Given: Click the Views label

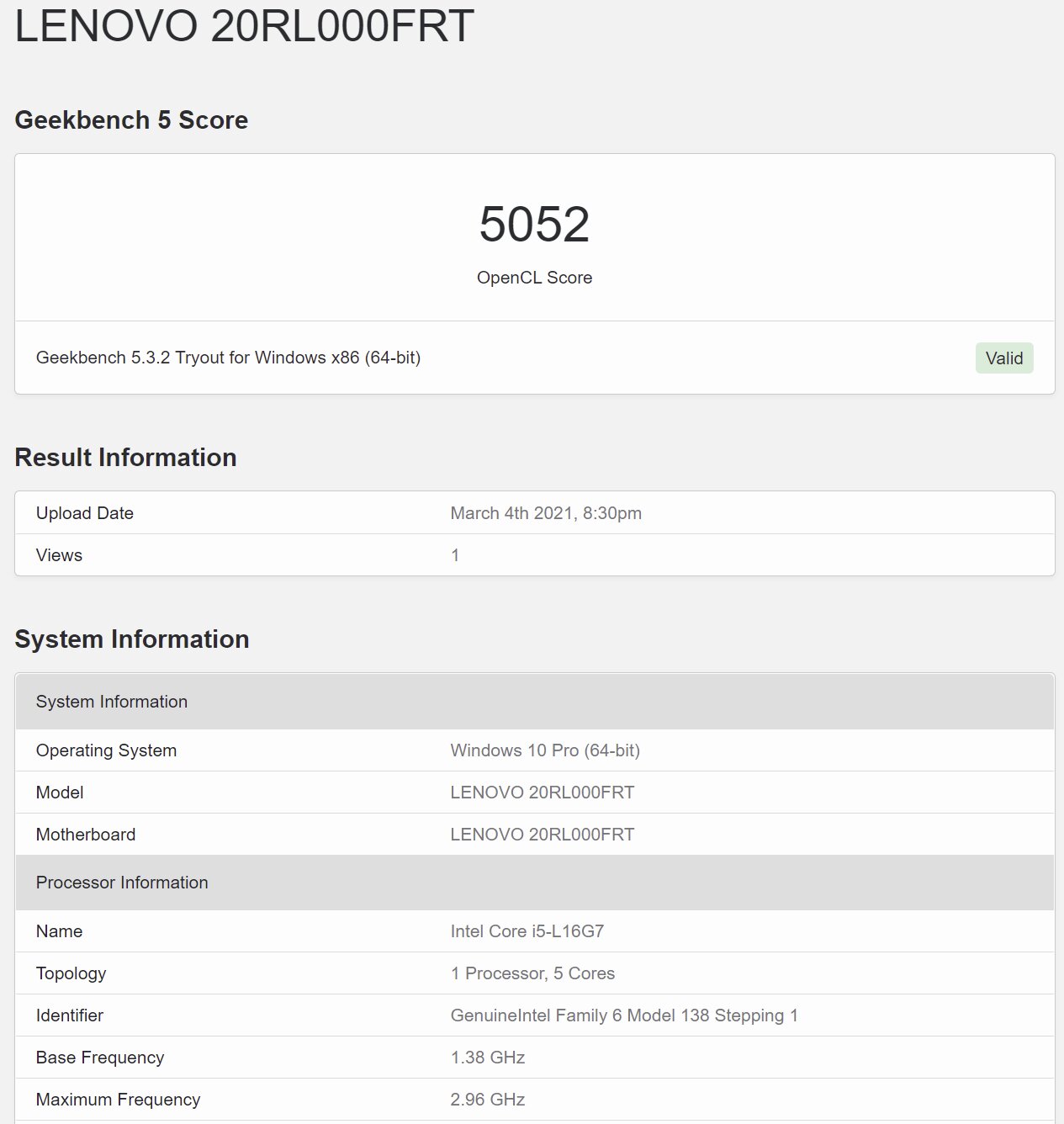Looking at the screenshot, I should click(x=59, y=555).
